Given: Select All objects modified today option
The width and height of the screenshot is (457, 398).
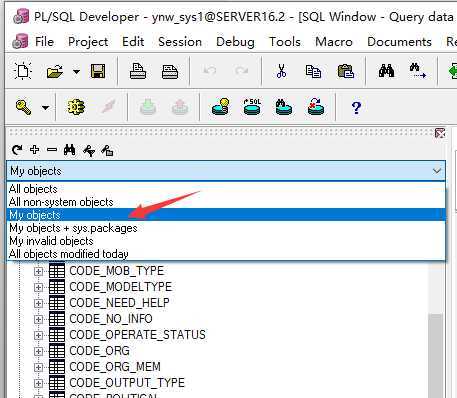Looking at the screenshot, I should pyautogui.click(x=226, y=254).
